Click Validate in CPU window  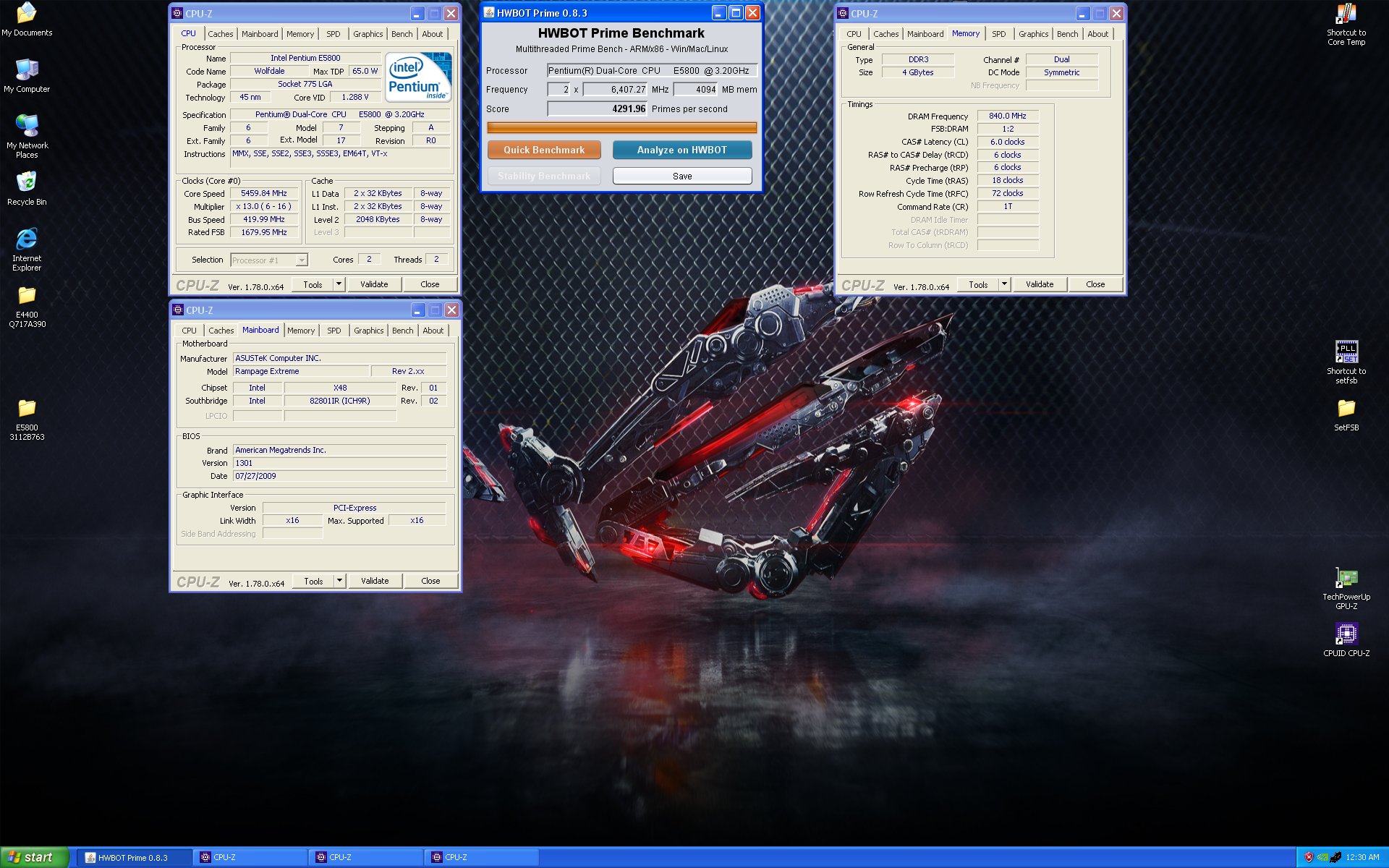tap(374, 284)
